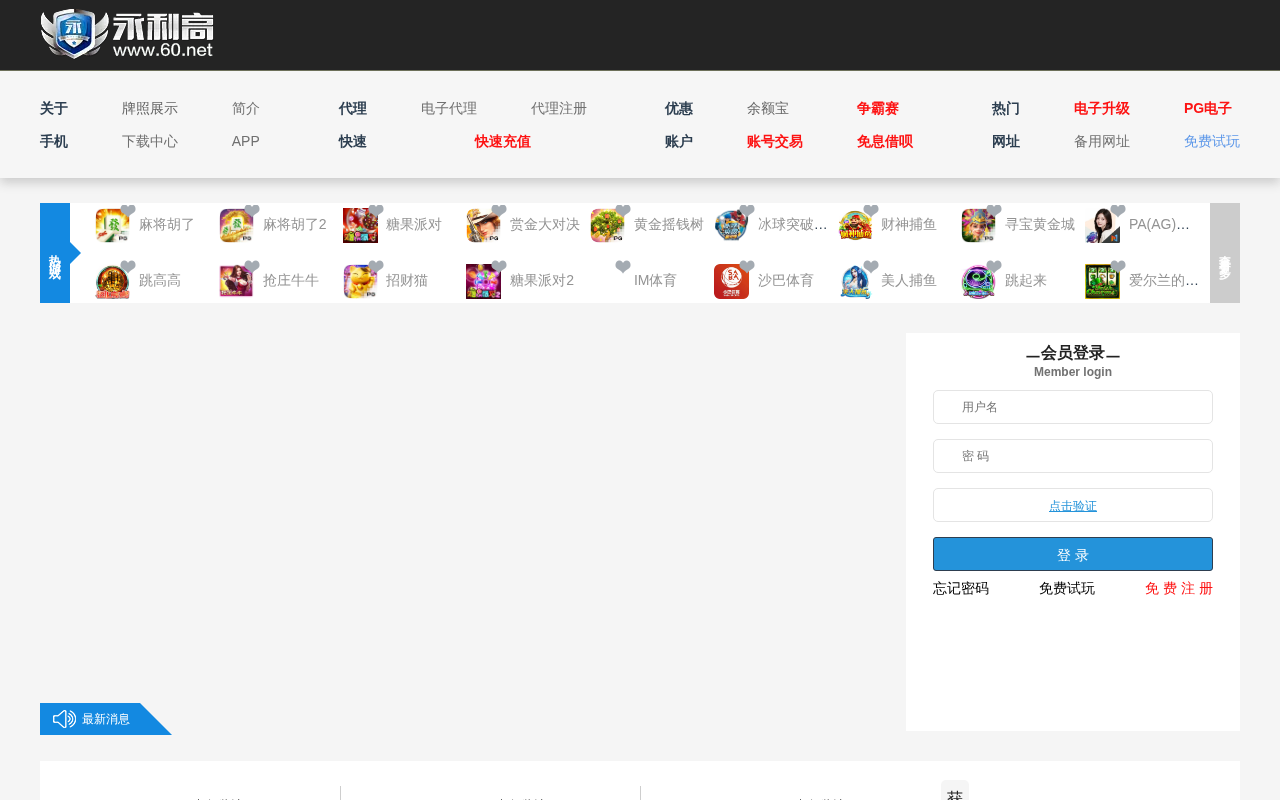The width and height of the screenshot is (1280, 800).
Task: Select 余额宝 in the navigation
Action: pos(768,109)
